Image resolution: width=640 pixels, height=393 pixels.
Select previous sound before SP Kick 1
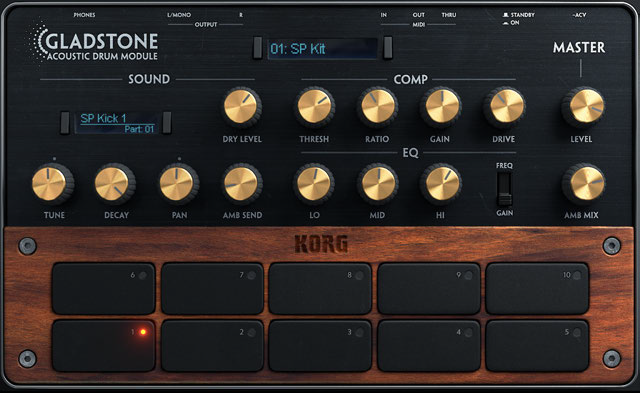[65, 122]
